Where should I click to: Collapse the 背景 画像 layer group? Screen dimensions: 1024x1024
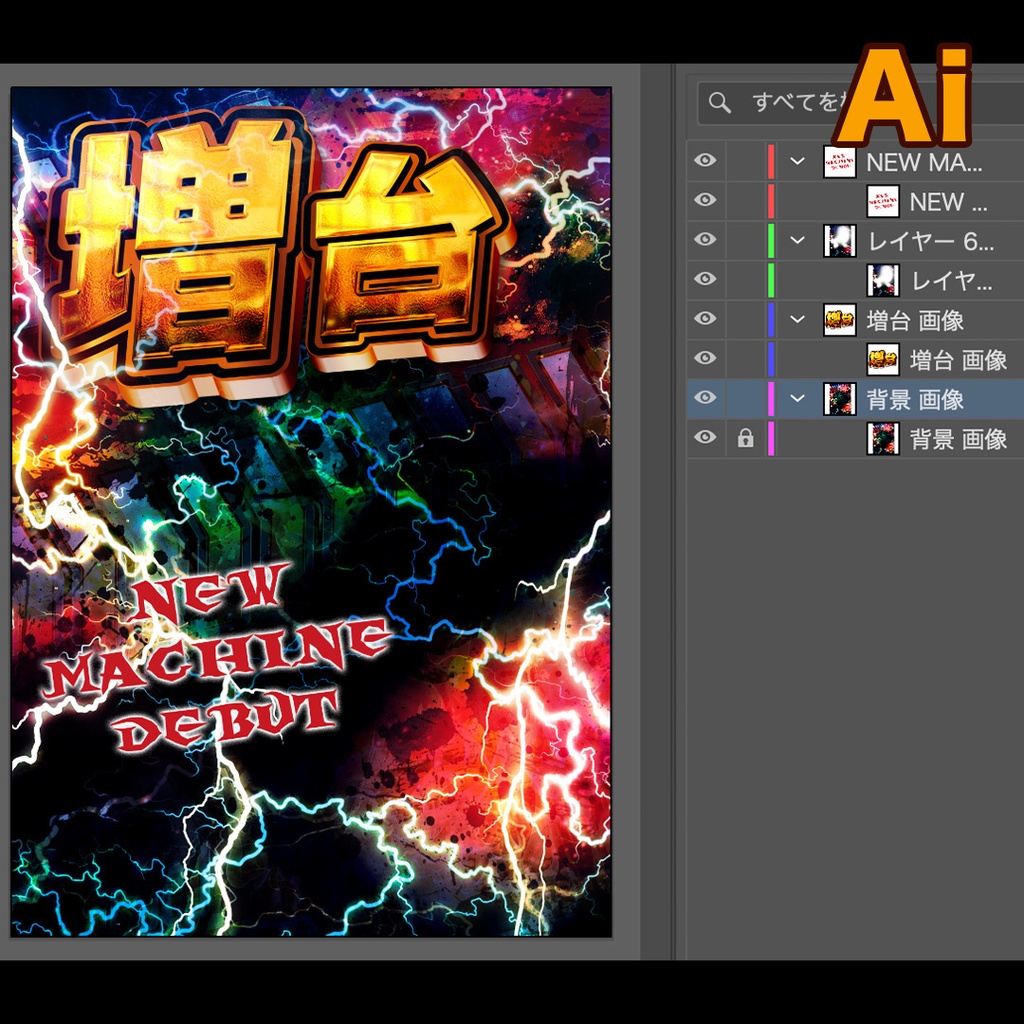[x=795, y=398]
